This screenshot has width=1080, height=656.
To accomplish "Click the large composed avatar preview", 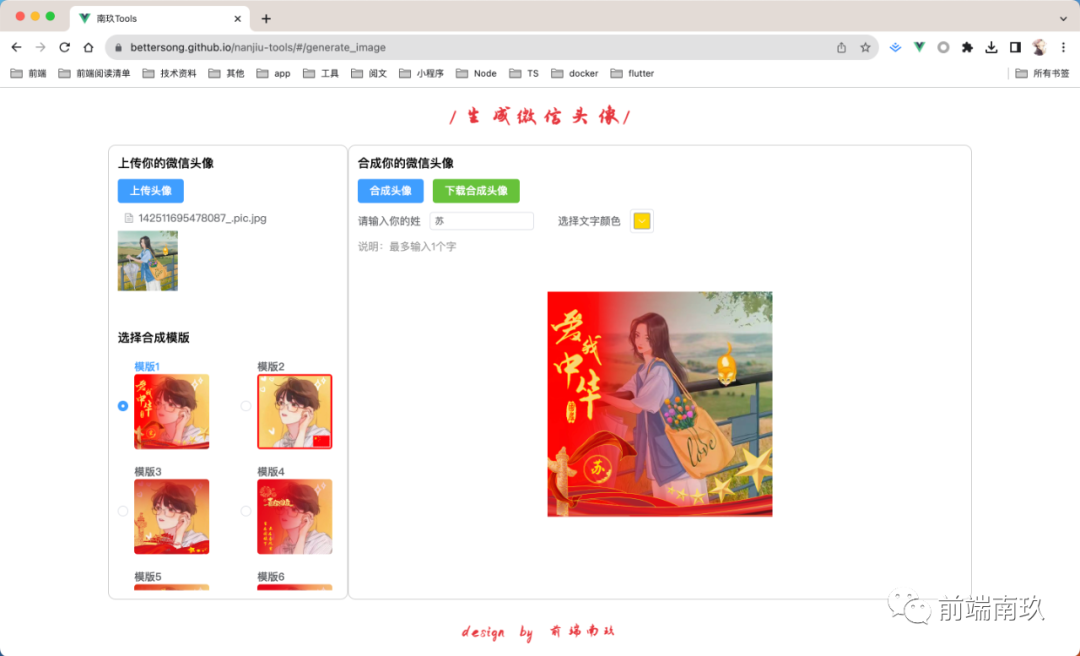I will (660, 404).
